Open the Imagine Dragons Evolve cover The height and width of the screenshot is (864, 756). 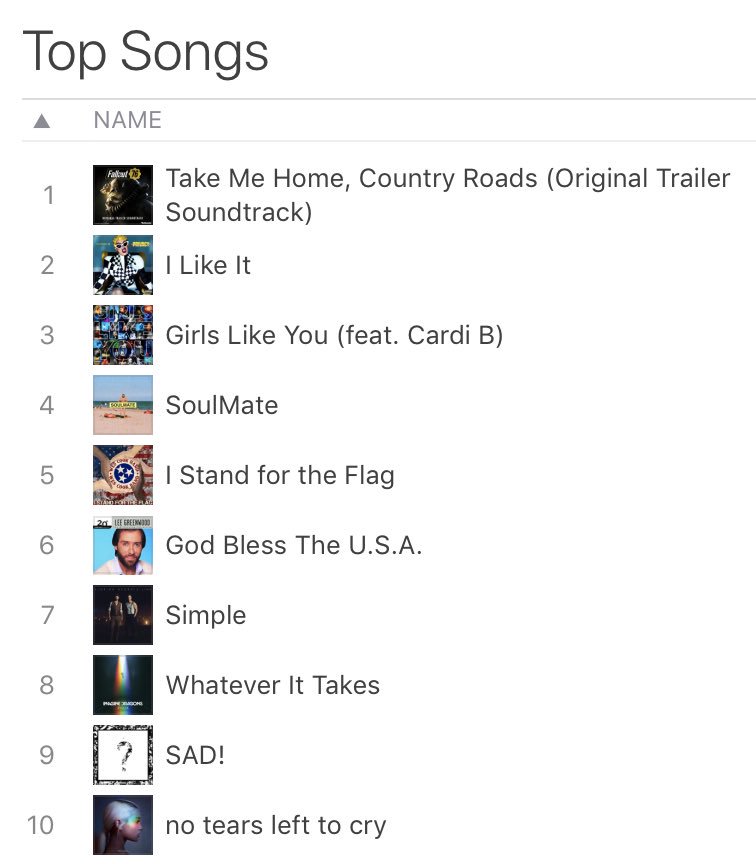(x=123, y=685)
